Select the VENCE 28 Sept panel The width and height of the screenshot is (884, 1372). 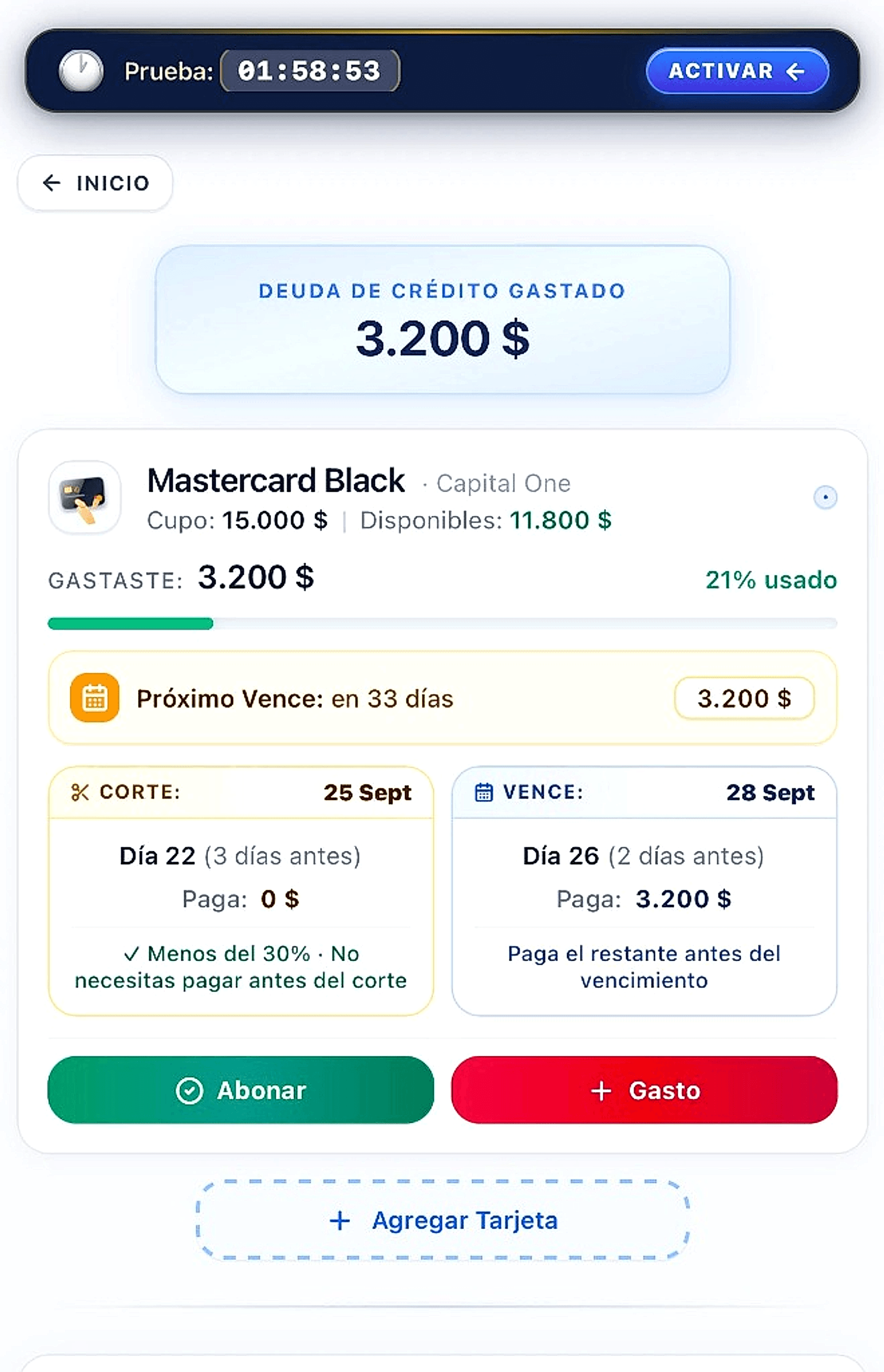tap(644, 891)
